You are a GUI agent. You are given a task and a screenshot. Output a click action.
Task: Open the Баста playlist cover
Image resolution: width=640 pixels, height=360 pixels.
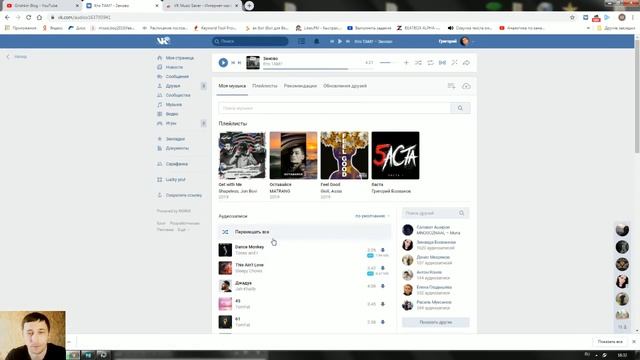point(395,155)
